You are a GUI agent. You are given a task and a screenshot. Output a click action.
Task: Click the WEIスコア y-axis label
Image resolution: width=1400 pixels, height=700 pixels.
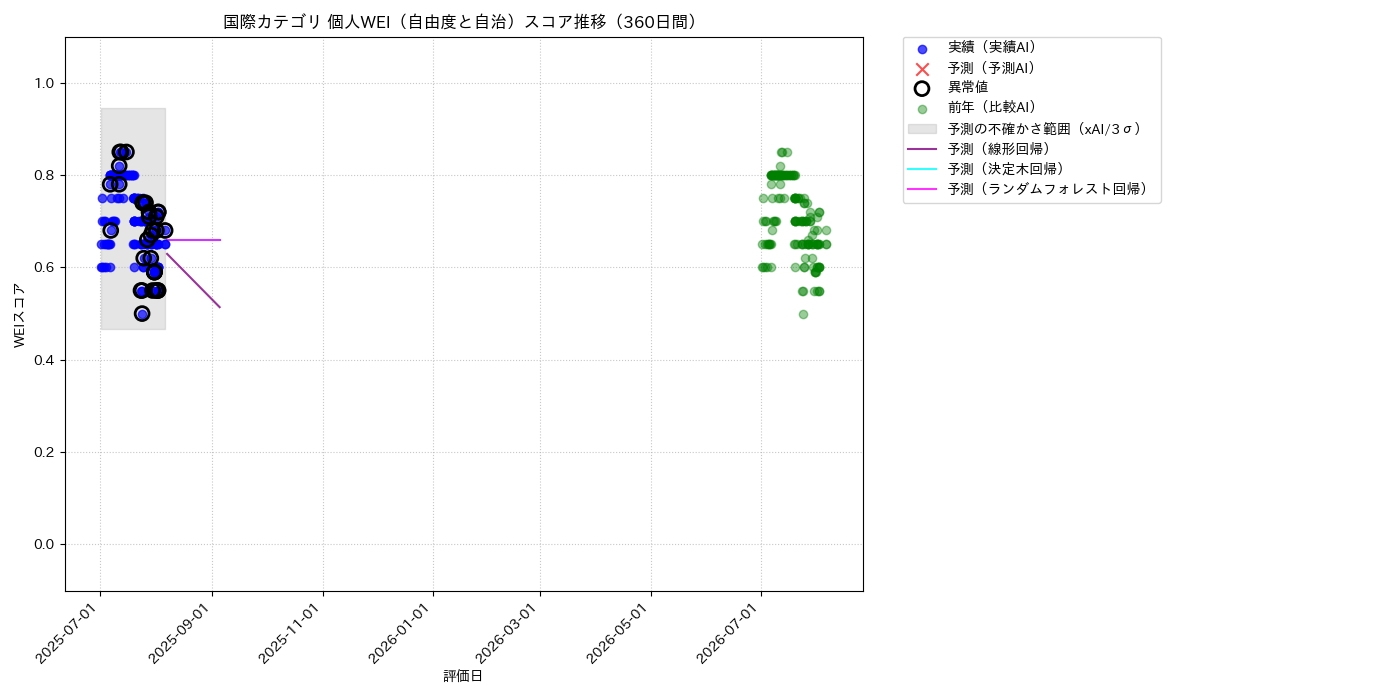pyautogui.click(x=19, y=315)
